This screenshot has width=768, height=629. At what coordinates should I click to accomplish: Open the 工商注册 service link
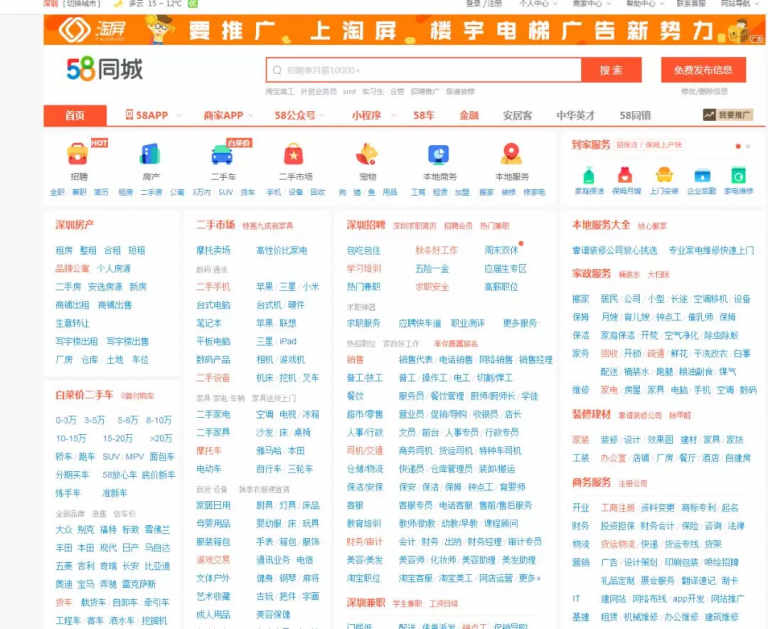(618, 508)
